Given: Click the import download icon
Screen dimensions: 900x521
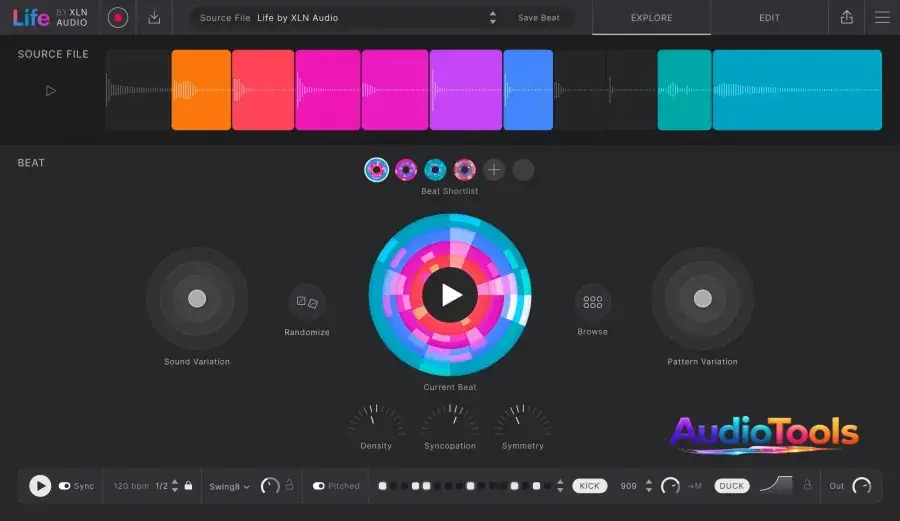Looking at the screenshot, I should point(154,18).
